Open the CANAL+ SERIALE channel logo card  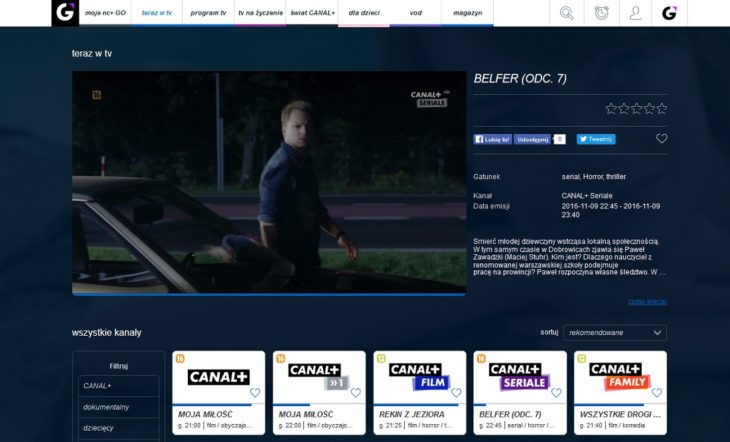[520, 377]
